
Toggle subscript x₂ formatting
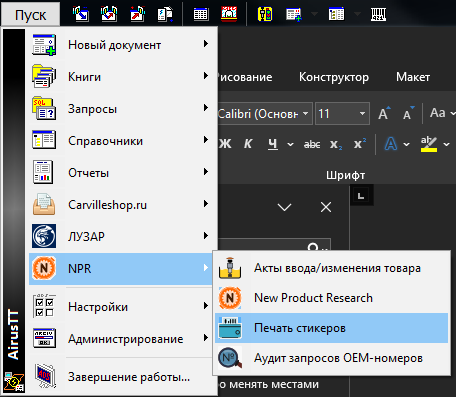336,144
